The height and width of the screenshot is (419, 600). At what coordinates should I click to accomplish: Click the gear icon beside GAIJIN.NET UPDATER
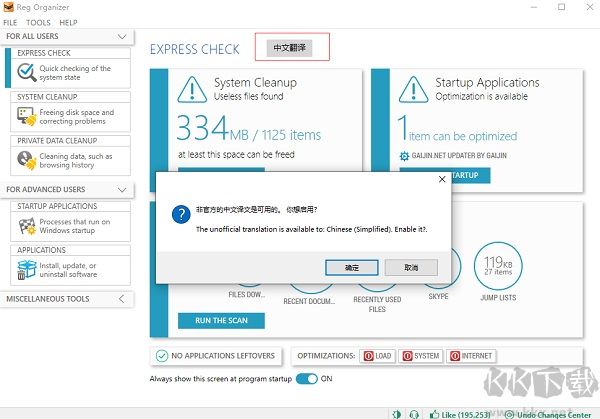(404, 156)
